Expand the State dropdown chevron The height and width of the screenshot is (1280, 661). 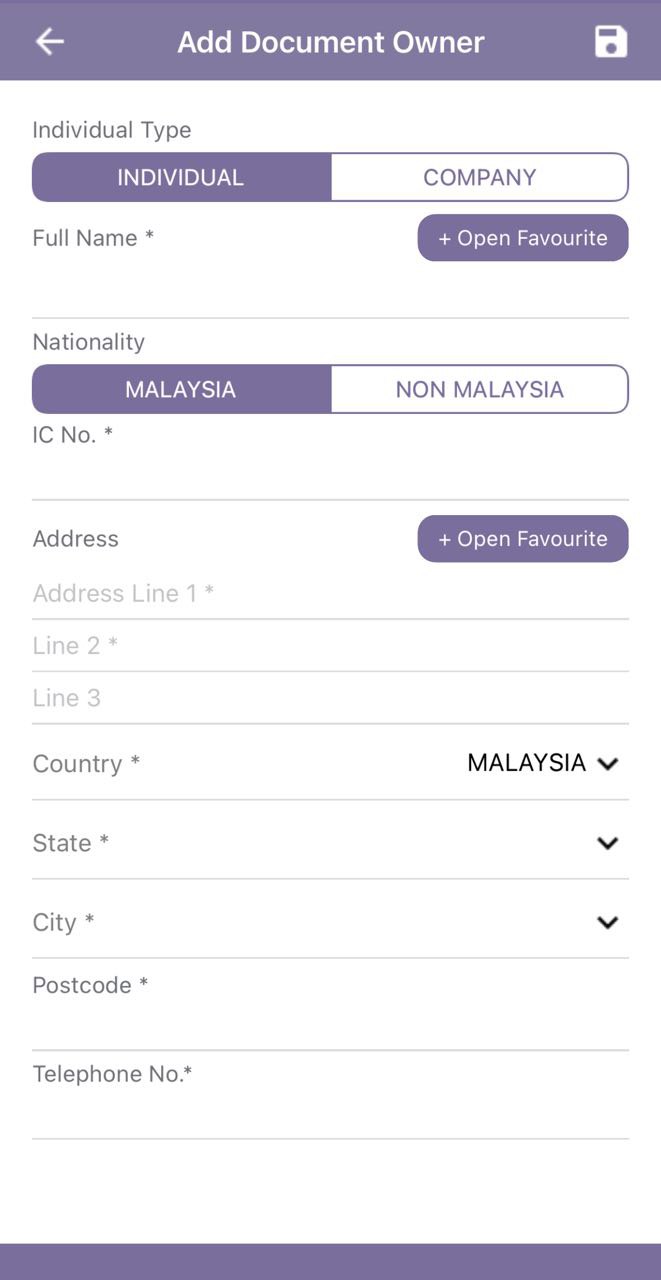607,843
